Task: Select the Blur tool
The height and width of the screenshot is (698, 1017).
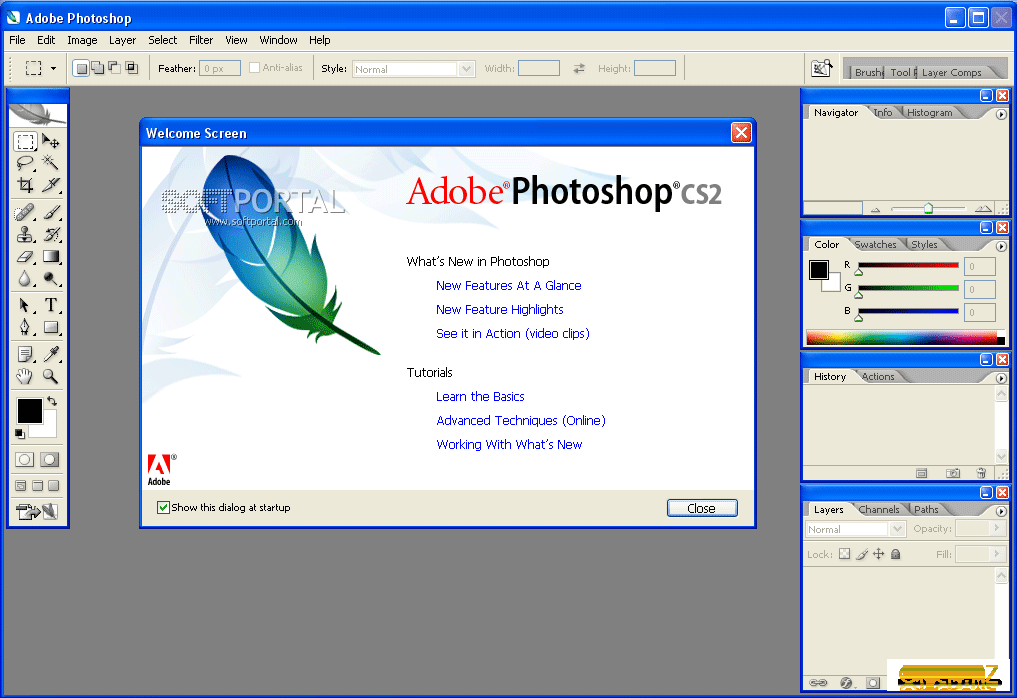Action: 25,279
